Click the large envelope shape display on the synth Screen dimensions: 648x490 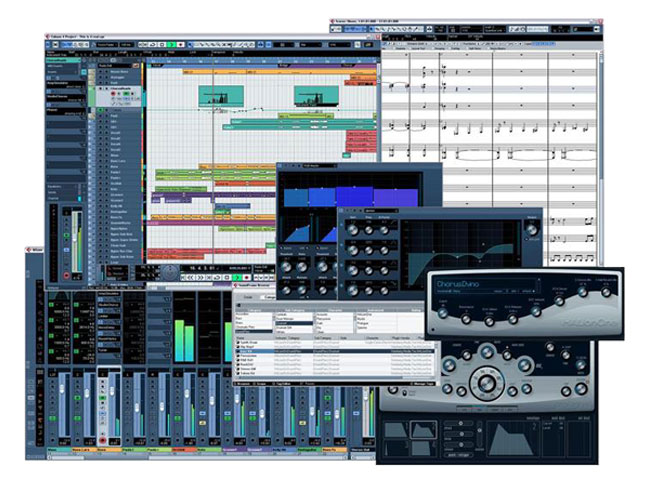(511, 438)
